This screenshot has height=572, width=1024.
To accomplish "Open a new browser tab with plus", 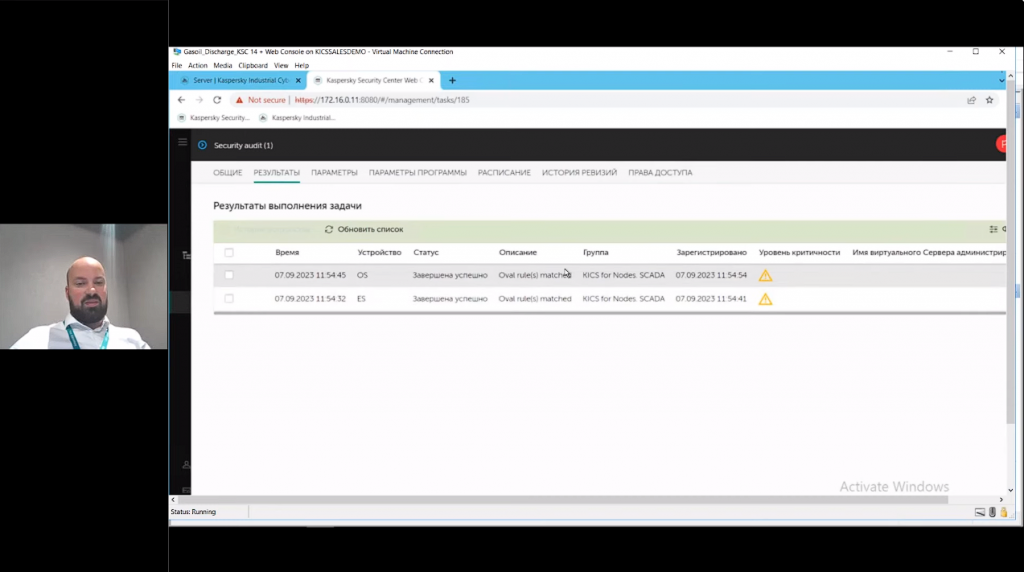I will (x=452, y=80).
